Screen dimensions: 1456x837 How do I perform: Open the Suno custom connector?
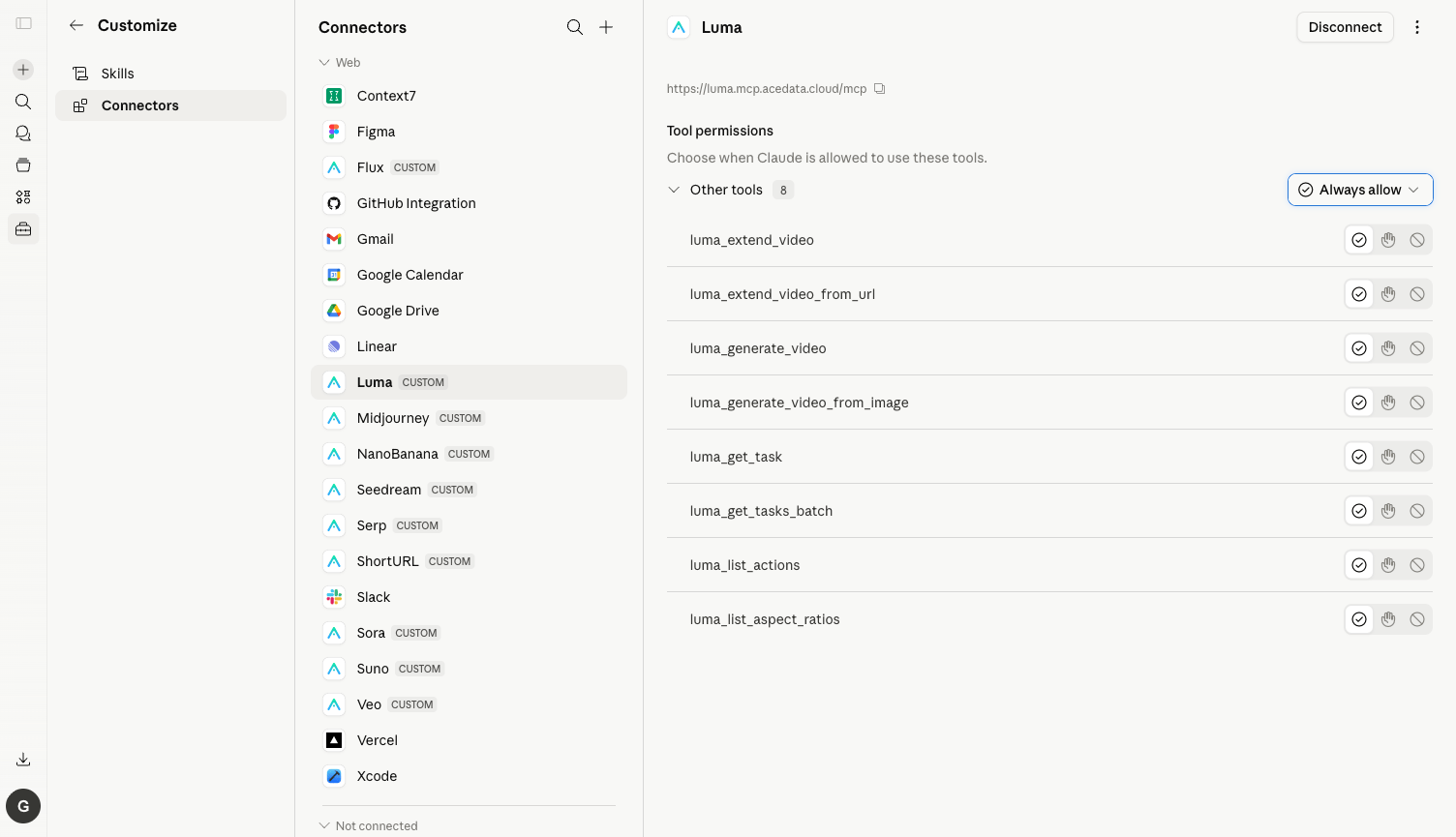coord(469,669)
